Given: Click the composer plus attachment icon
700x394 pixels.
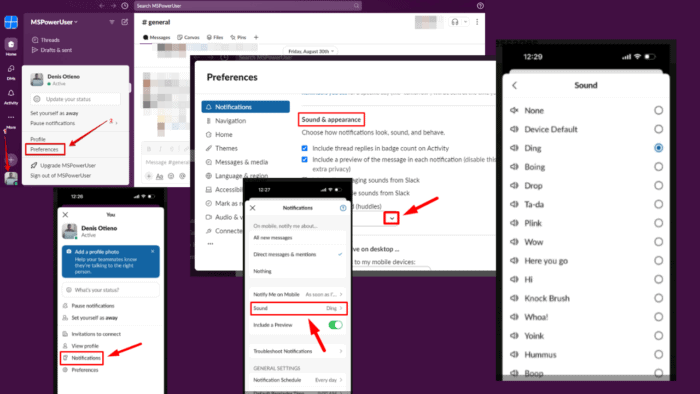Looking at the screenshot, I should point(149,176).
